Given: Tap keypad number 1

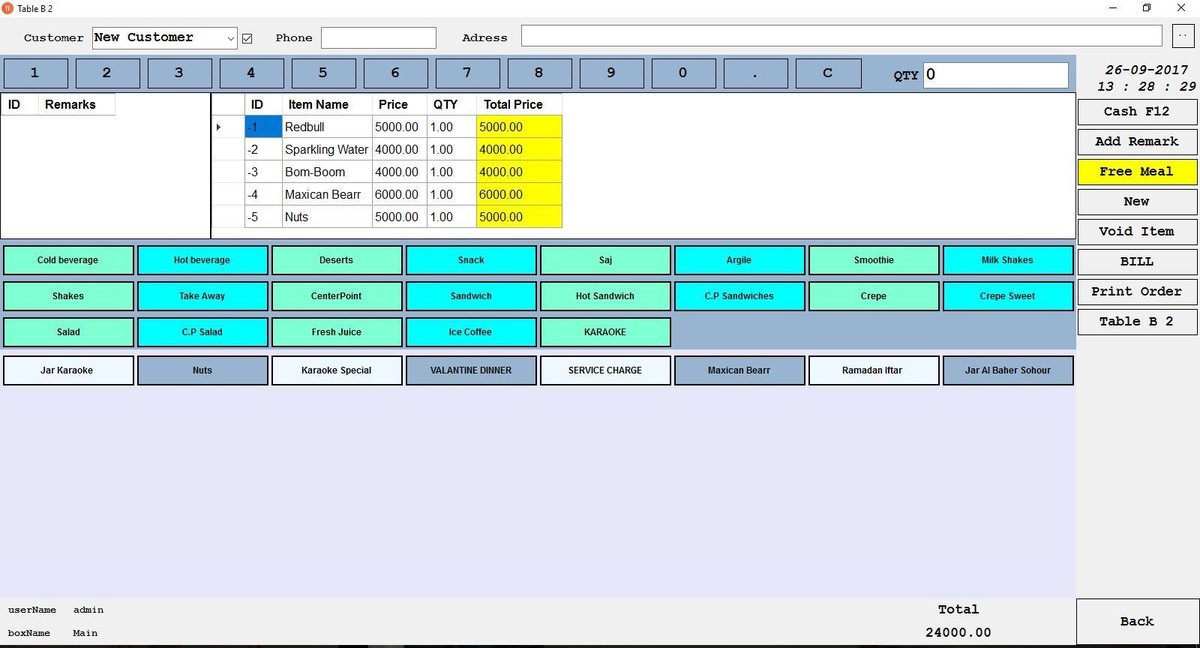Looking at the screenshot, I should 35,73.
